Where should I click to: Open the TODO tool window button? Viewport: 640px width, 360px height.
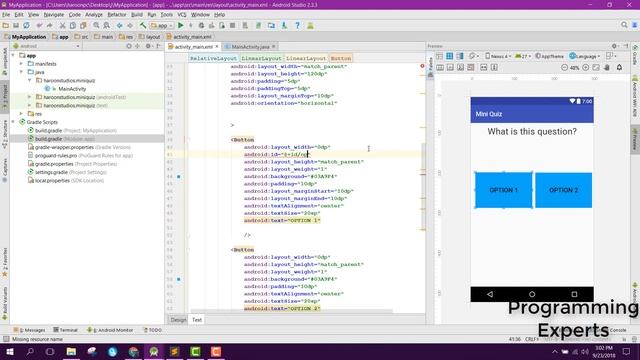click(153, 330)
